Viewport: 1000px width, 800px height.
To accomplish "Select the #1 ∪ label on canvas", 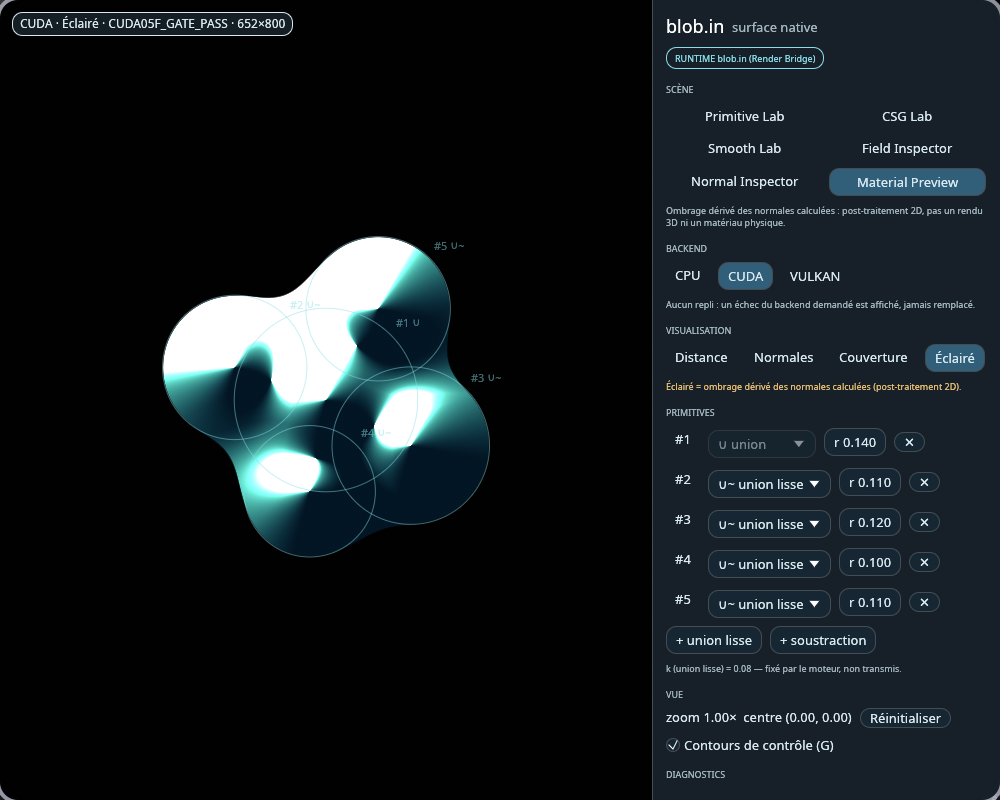I will point(408,323).
